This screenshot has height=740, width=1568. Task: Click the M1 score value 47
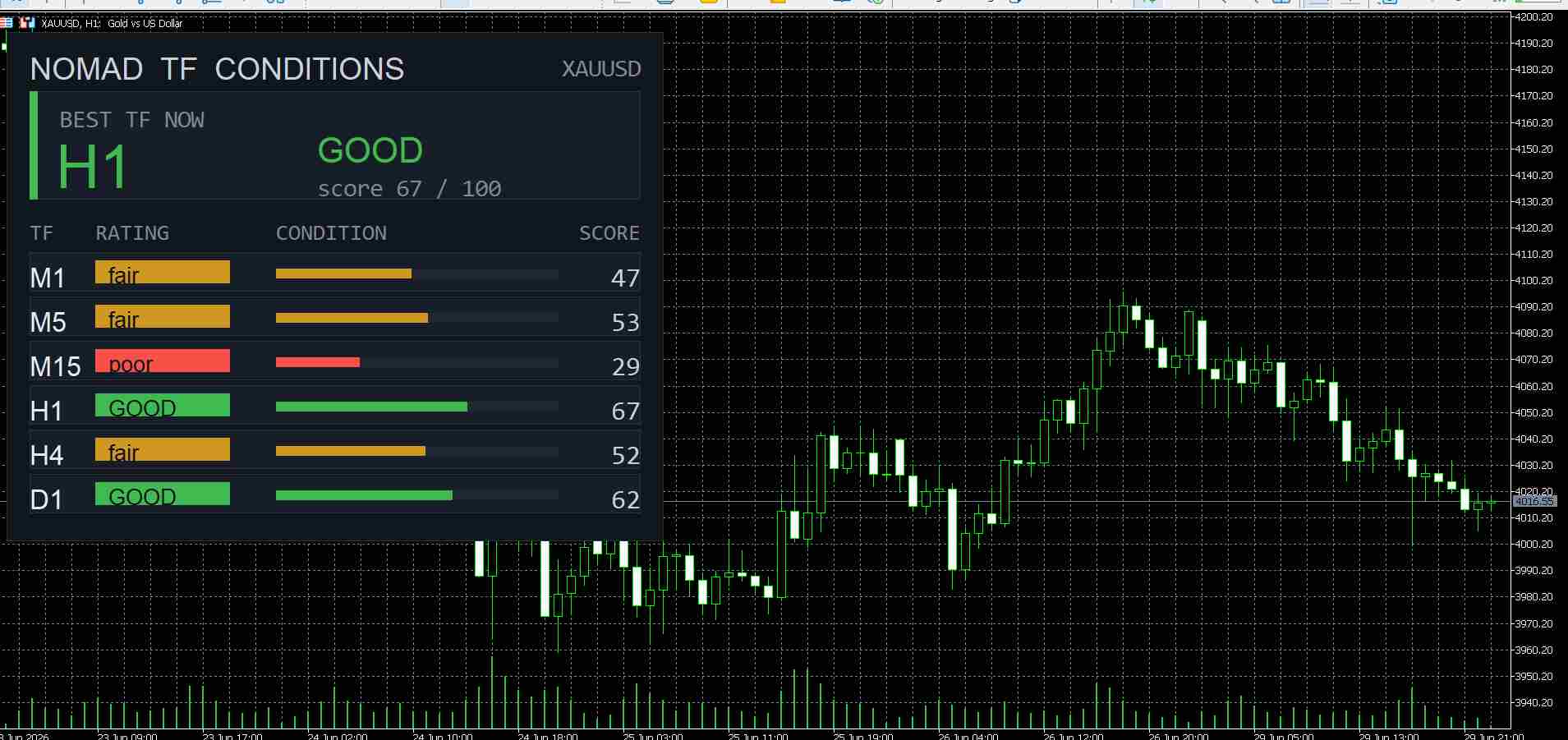(625, 278)
